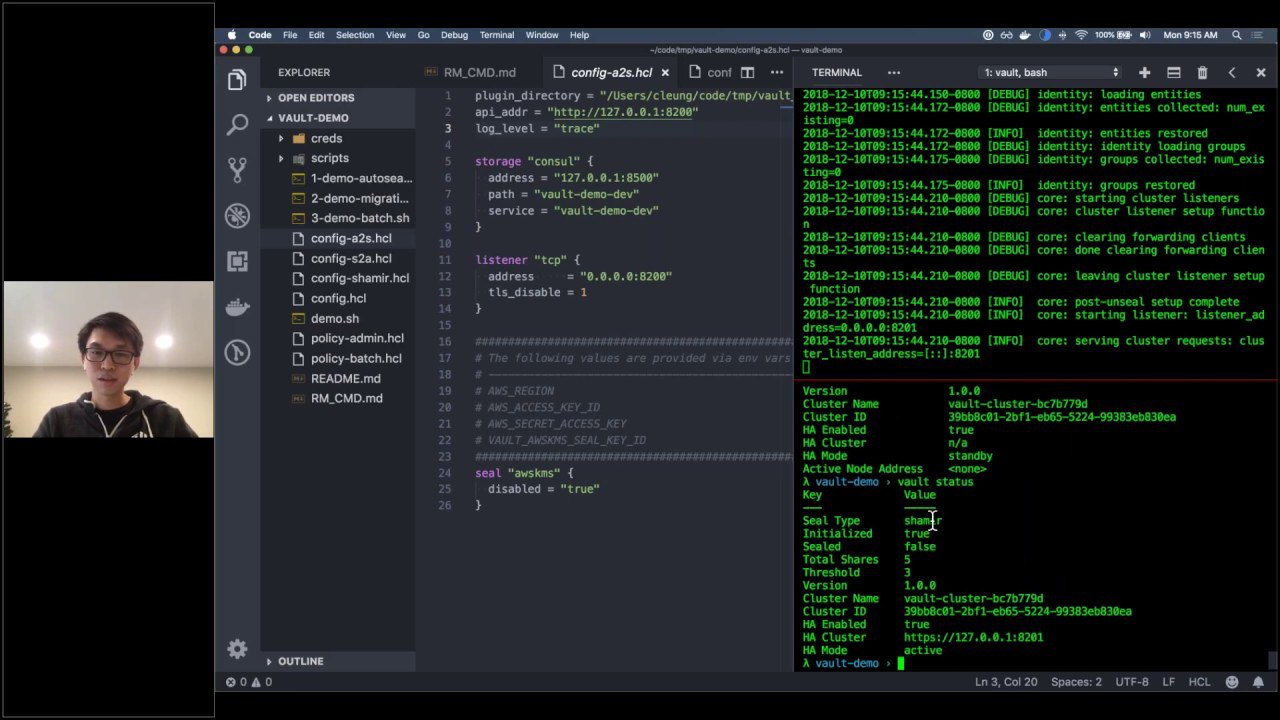Open the Source Control view
This screenshot has height=720, width=1280.
click(x=237, y=169)
